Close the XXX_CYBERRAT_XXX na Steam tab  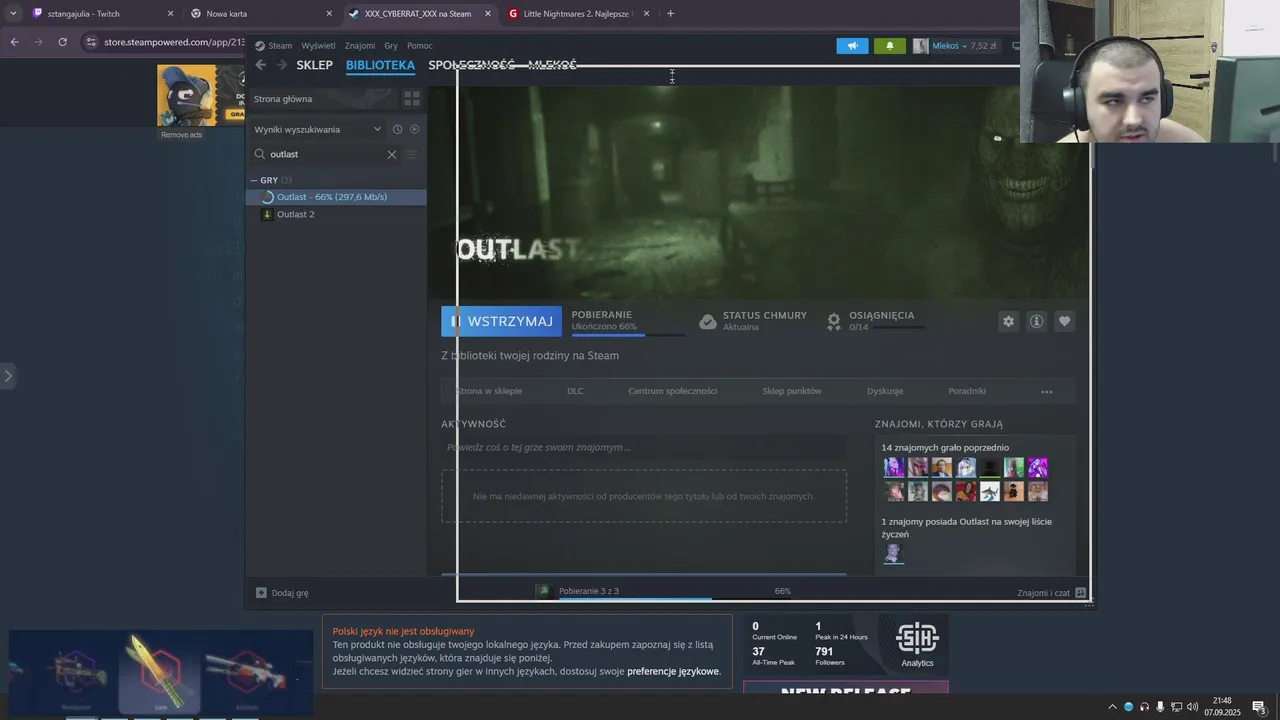coord(488,14)
